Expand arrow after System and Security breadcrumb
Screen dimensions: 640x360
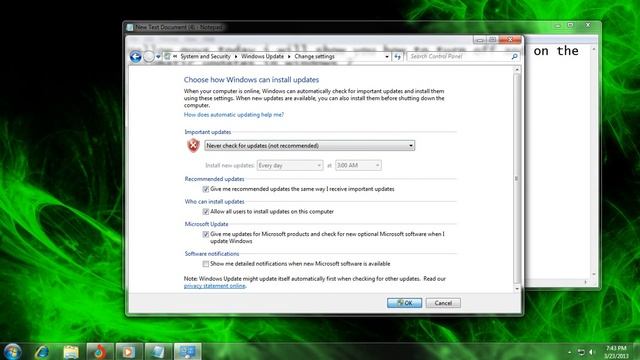[236, 57]
